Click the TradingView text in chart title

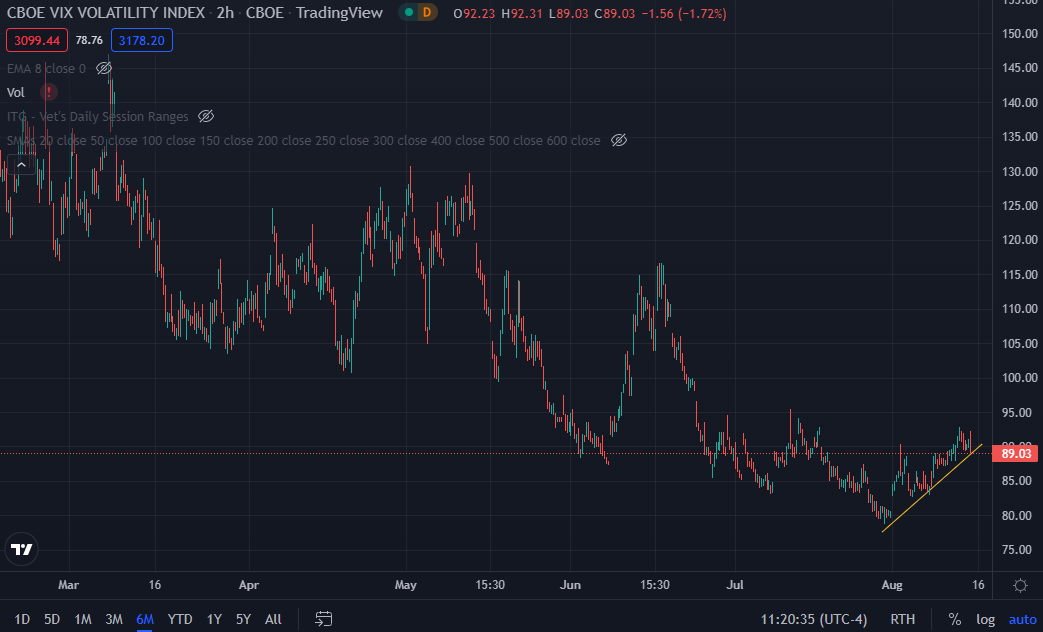(x=339, y=13)
